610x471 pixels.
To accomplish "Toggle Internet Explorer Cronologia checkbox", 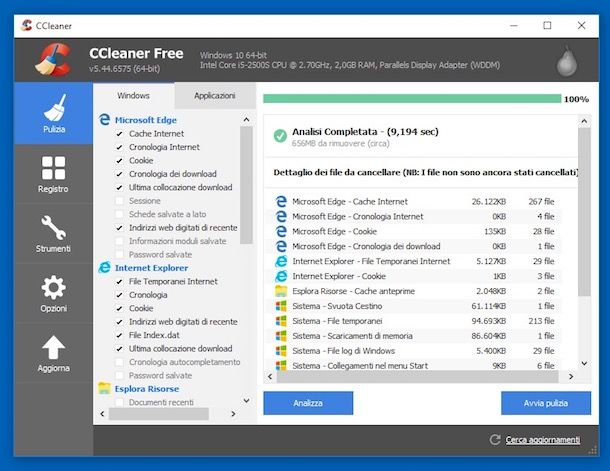I will pos(119,295).
